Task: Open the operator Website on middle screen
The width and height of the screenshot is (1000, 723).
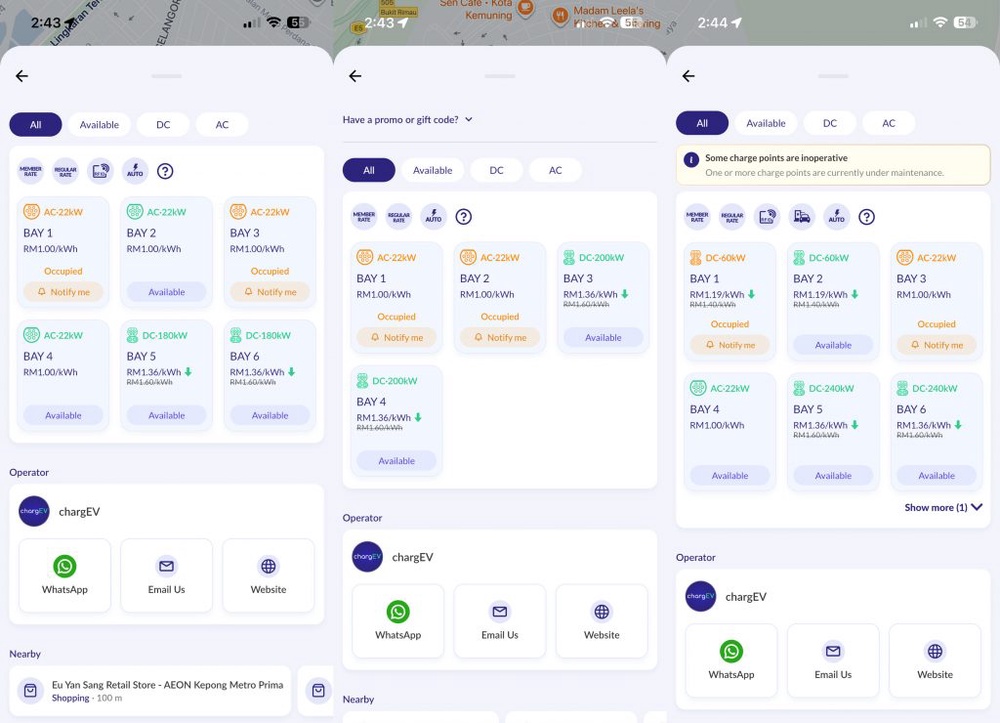Action: 601,621
